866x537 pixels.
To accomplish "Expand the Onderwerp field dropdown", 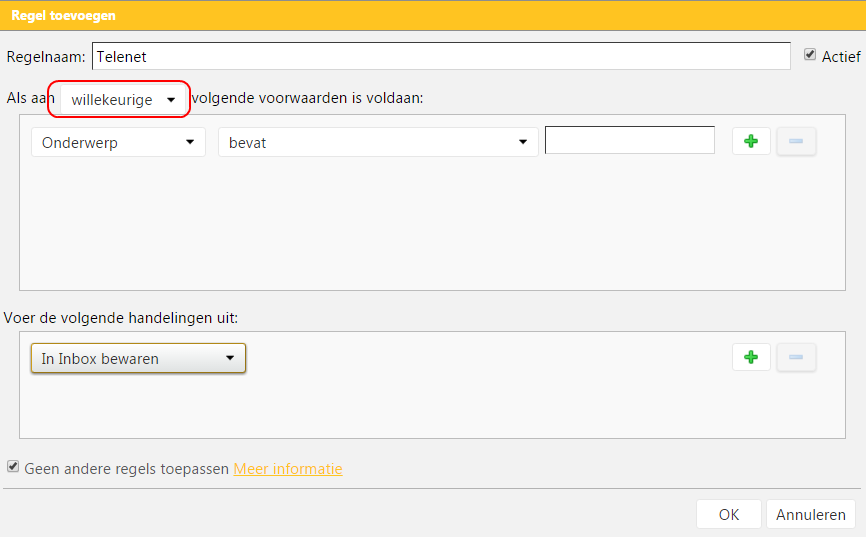I will click(118, 143).
